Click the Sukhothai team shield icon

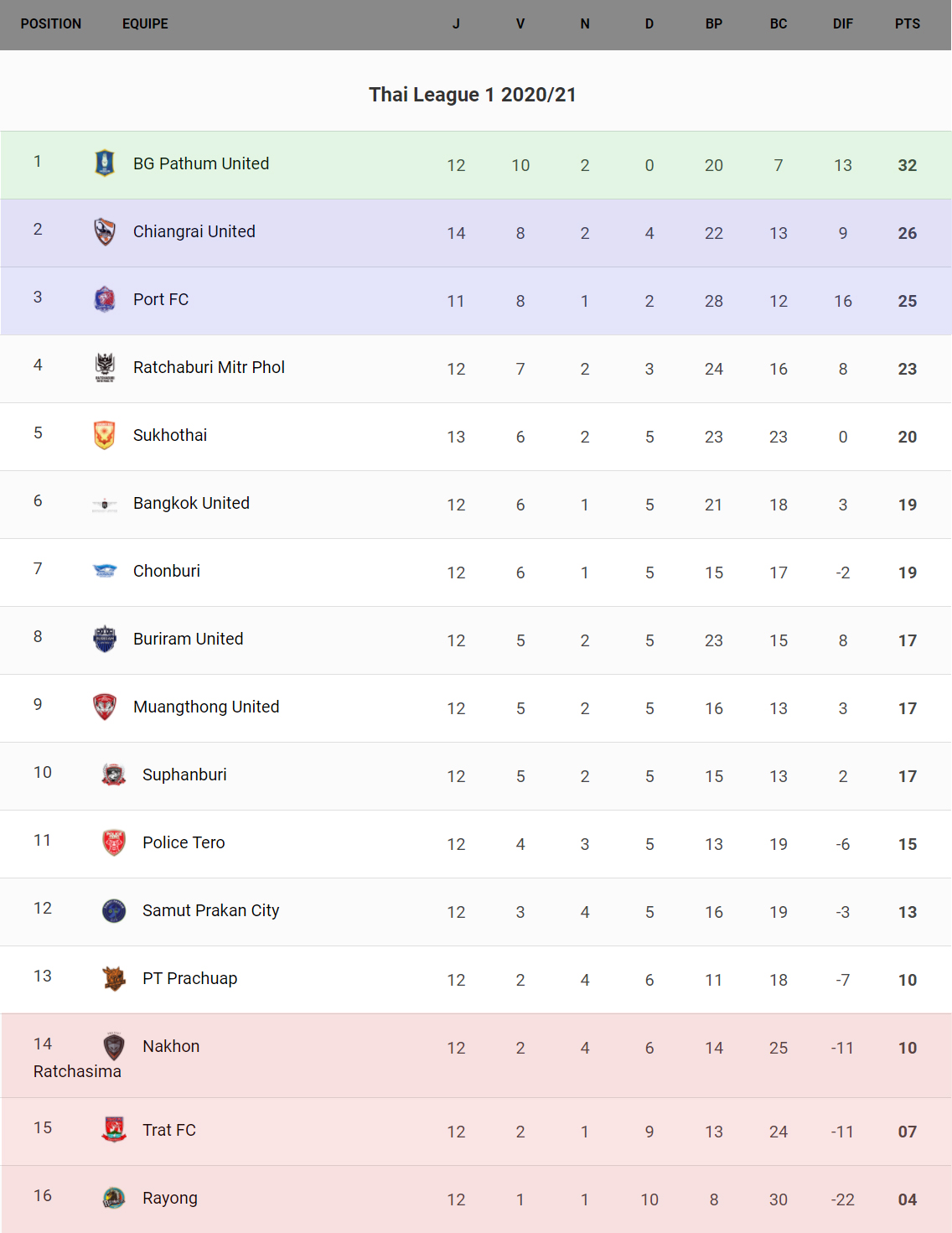104,435
